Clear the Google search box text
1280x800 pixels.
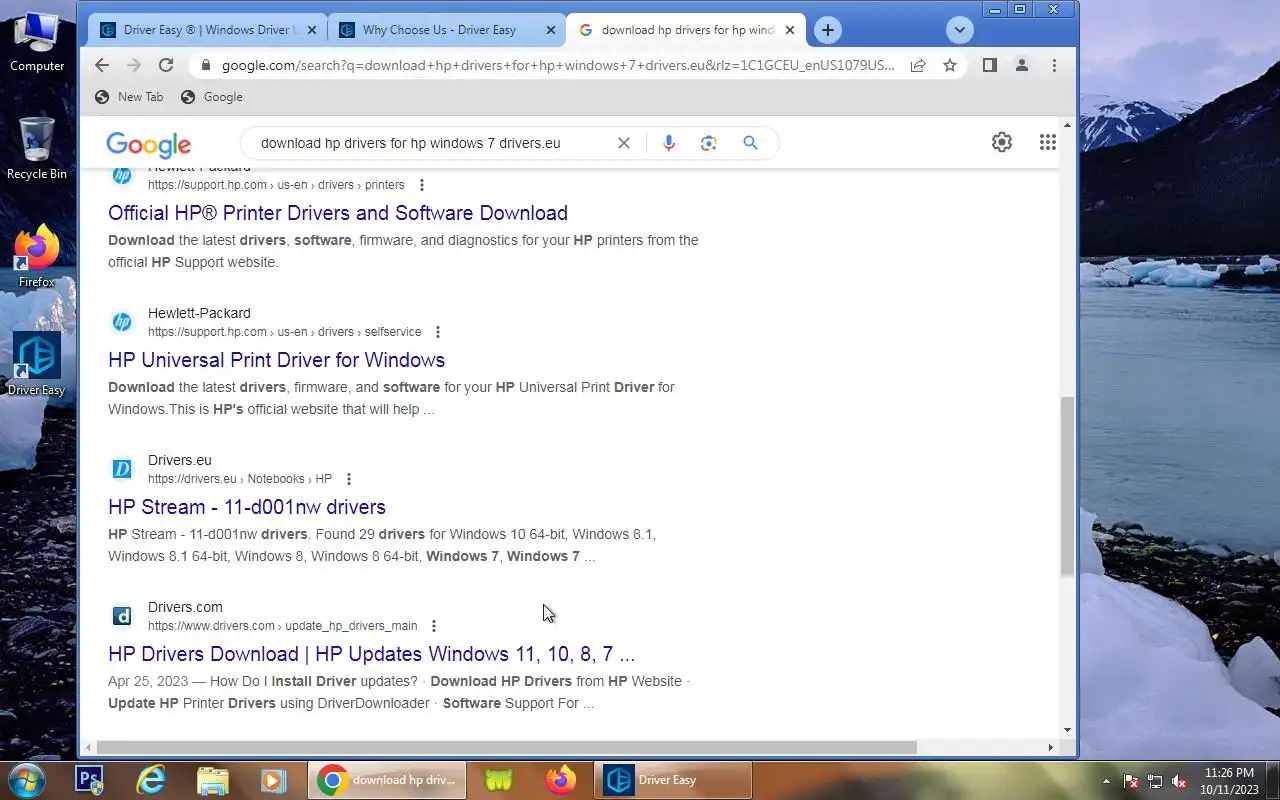[x=624, y=143]
